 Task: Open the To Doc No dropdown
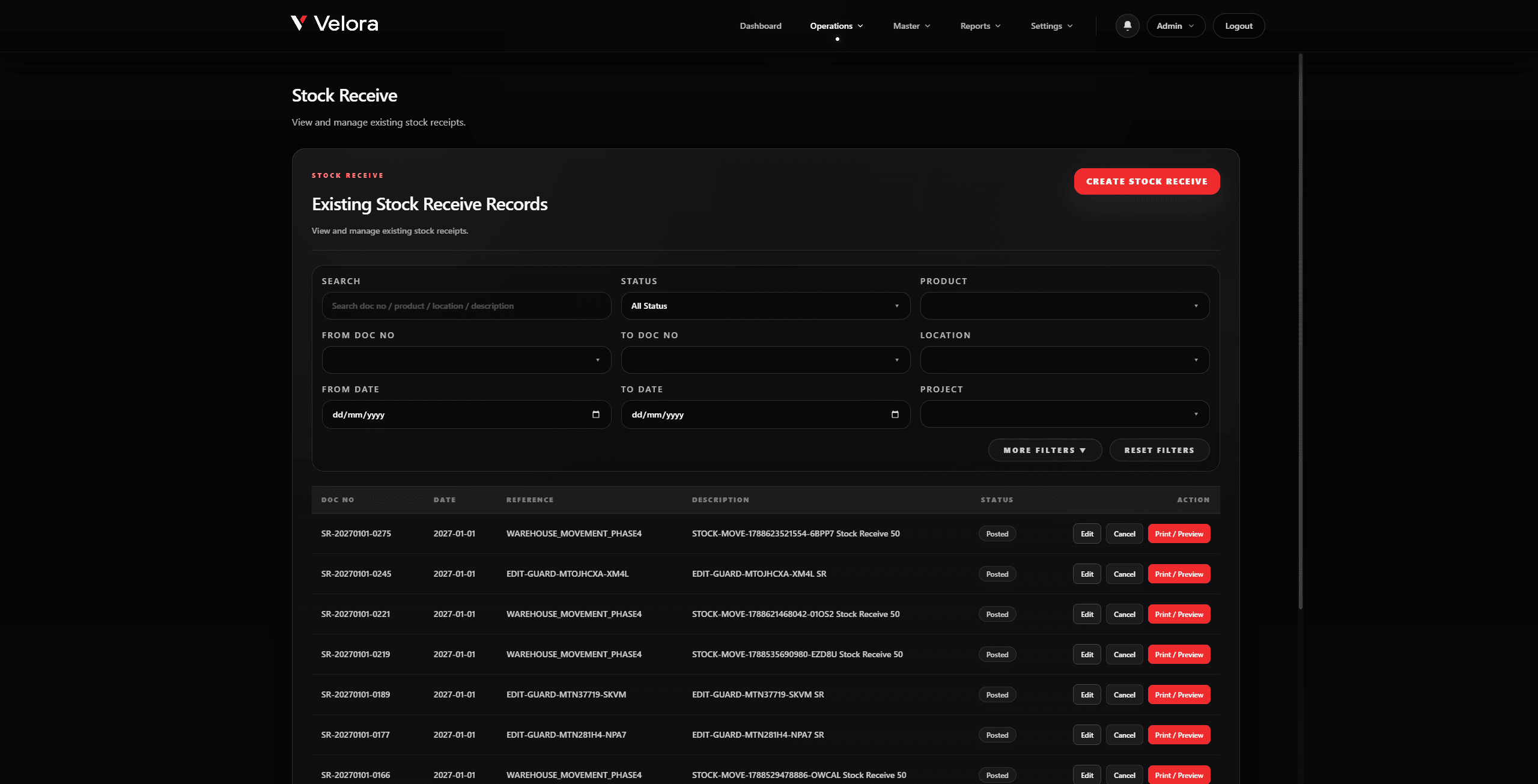765,360
